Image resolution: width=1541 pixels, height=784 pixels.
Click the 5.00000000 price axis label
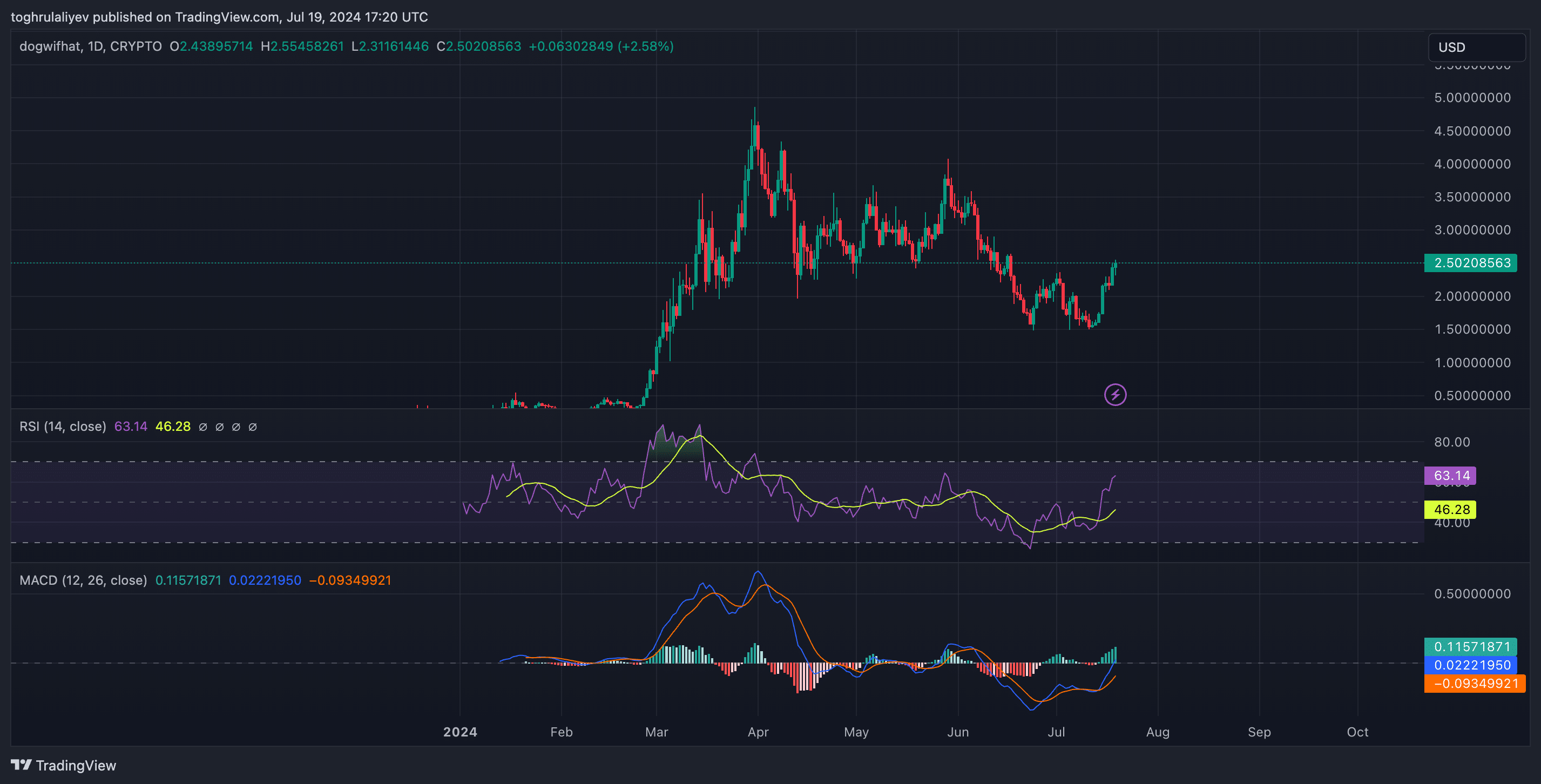pos(1472,98)
